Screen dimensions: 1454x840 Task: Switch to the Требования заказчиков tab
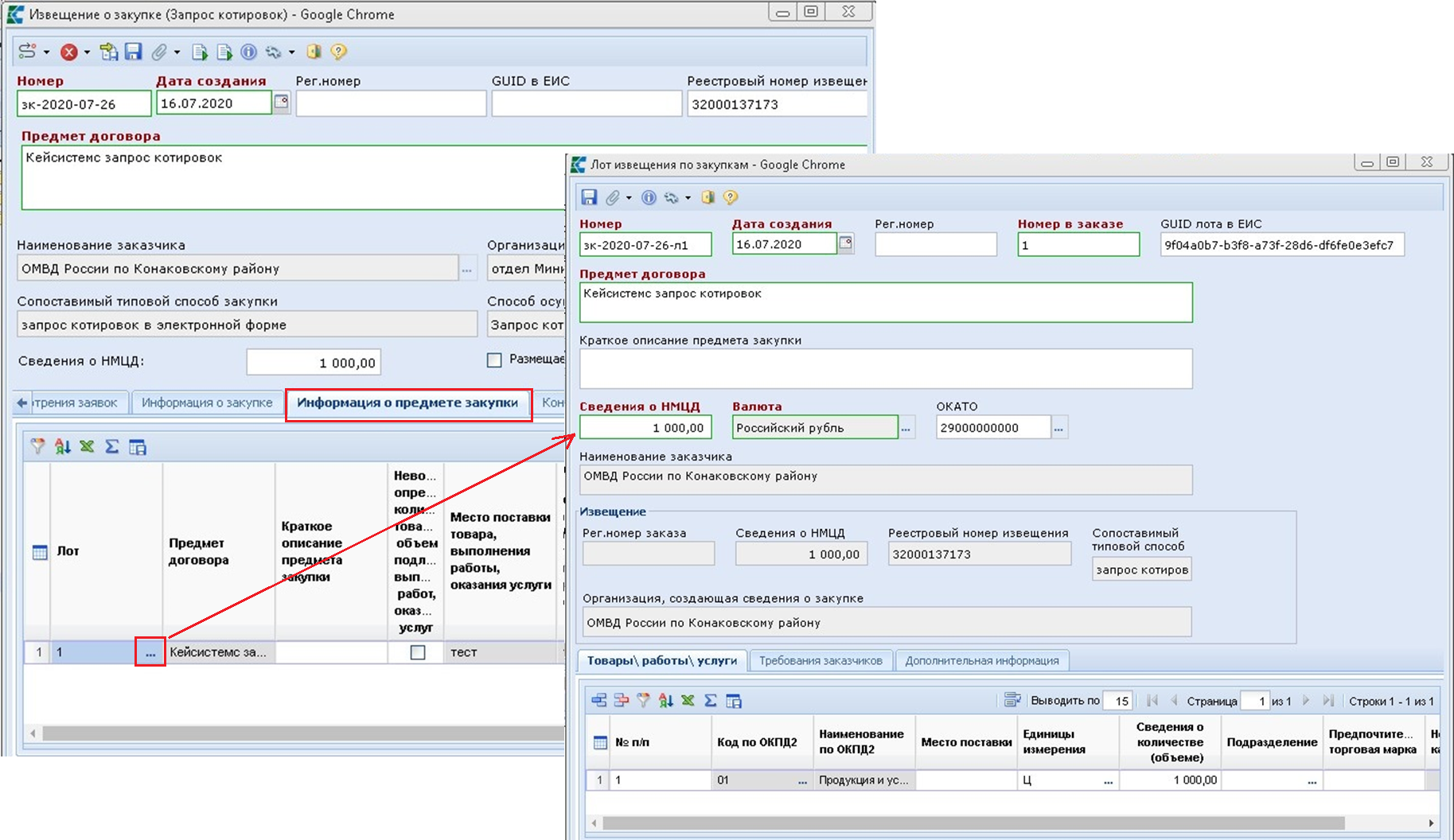point(821,660)
